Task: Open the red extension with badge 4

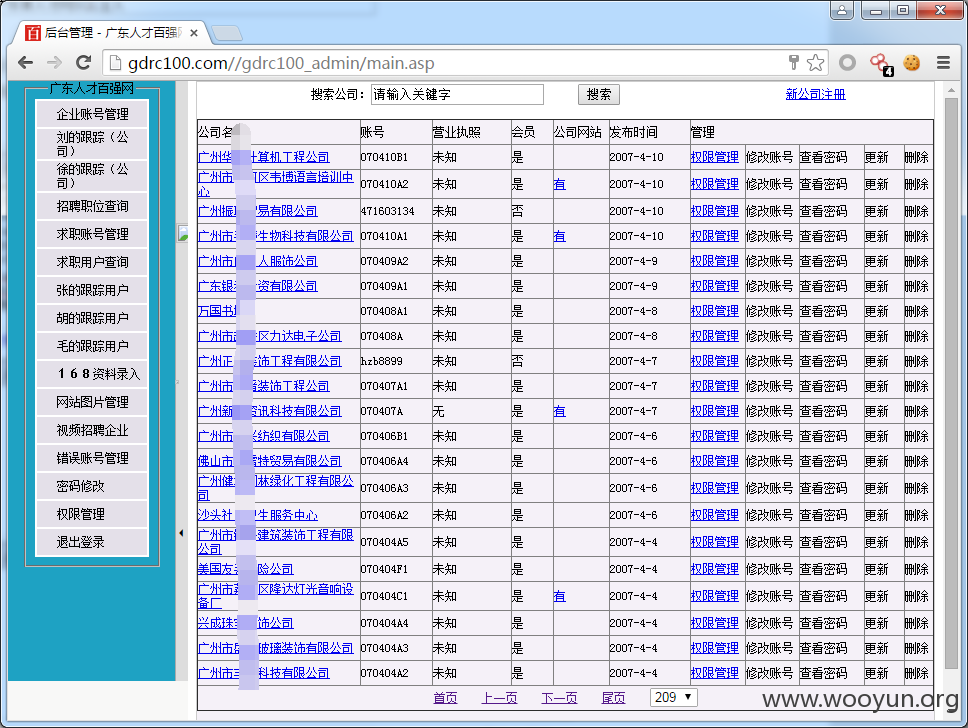Action: (x=881, y=64)
